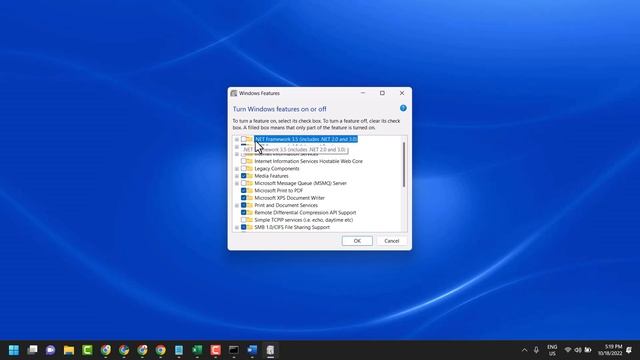640x360 pixels.
Task: Click folder icon beside SMB 1.0/CIFS File Sharing Support
Action: [x=250, y=227]
